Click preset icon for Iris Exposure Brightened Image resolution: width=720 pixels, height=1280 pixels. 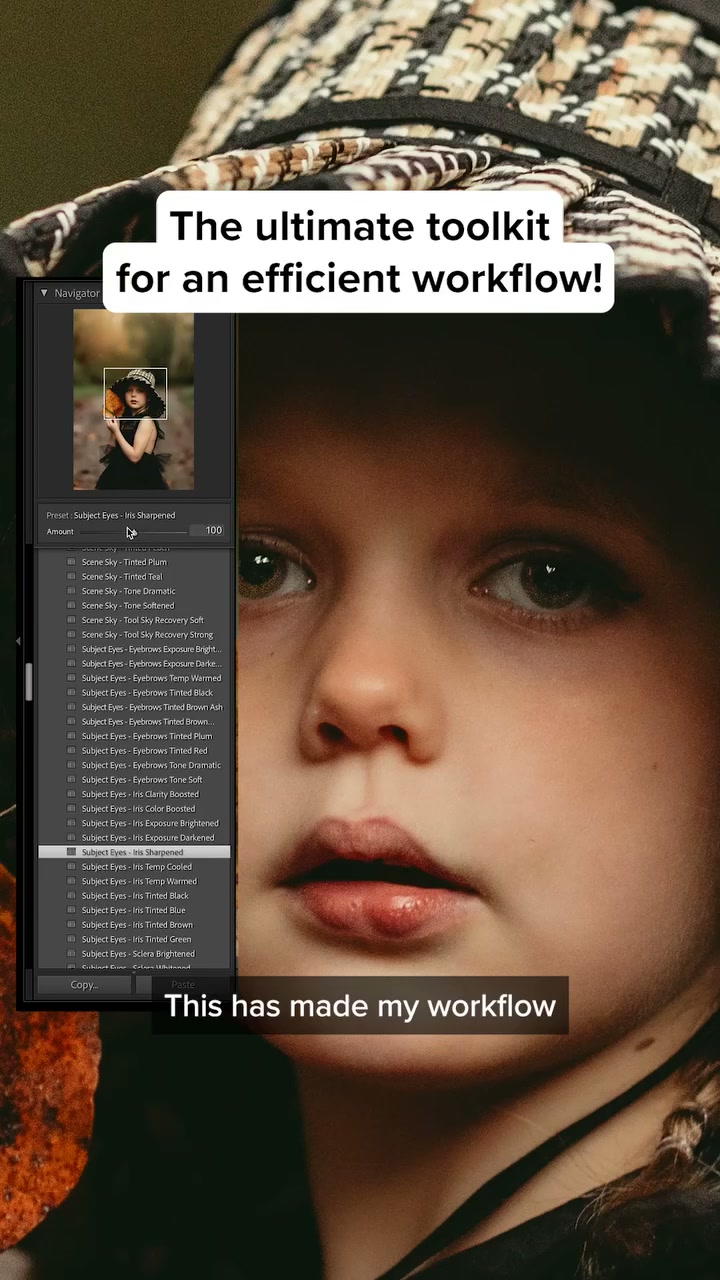[x=71, y=823]
